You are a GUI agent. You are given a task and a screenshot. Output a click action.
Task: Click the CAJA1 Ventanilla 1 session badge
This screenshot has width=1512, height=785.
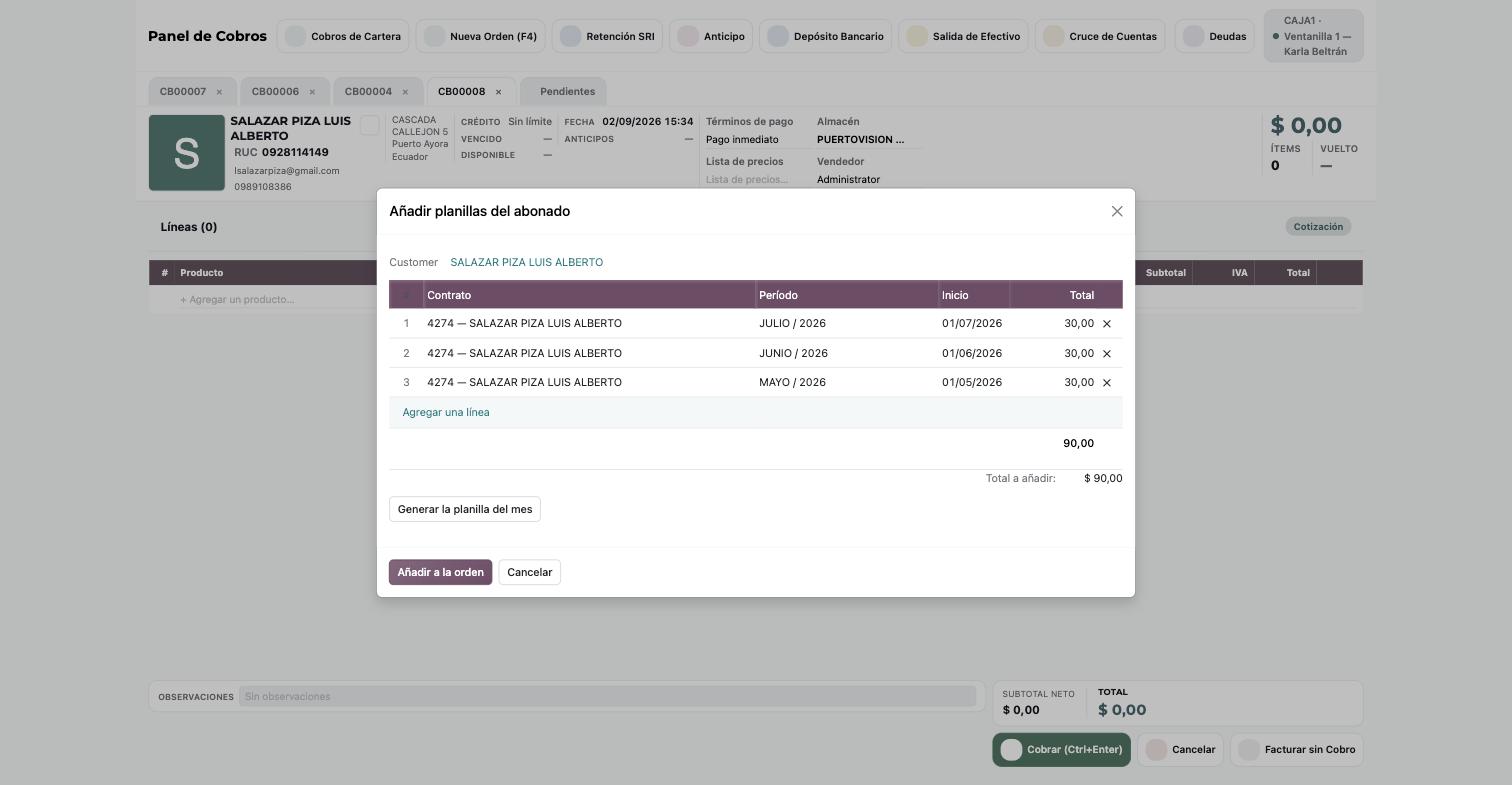click(x=1313, y=36)
